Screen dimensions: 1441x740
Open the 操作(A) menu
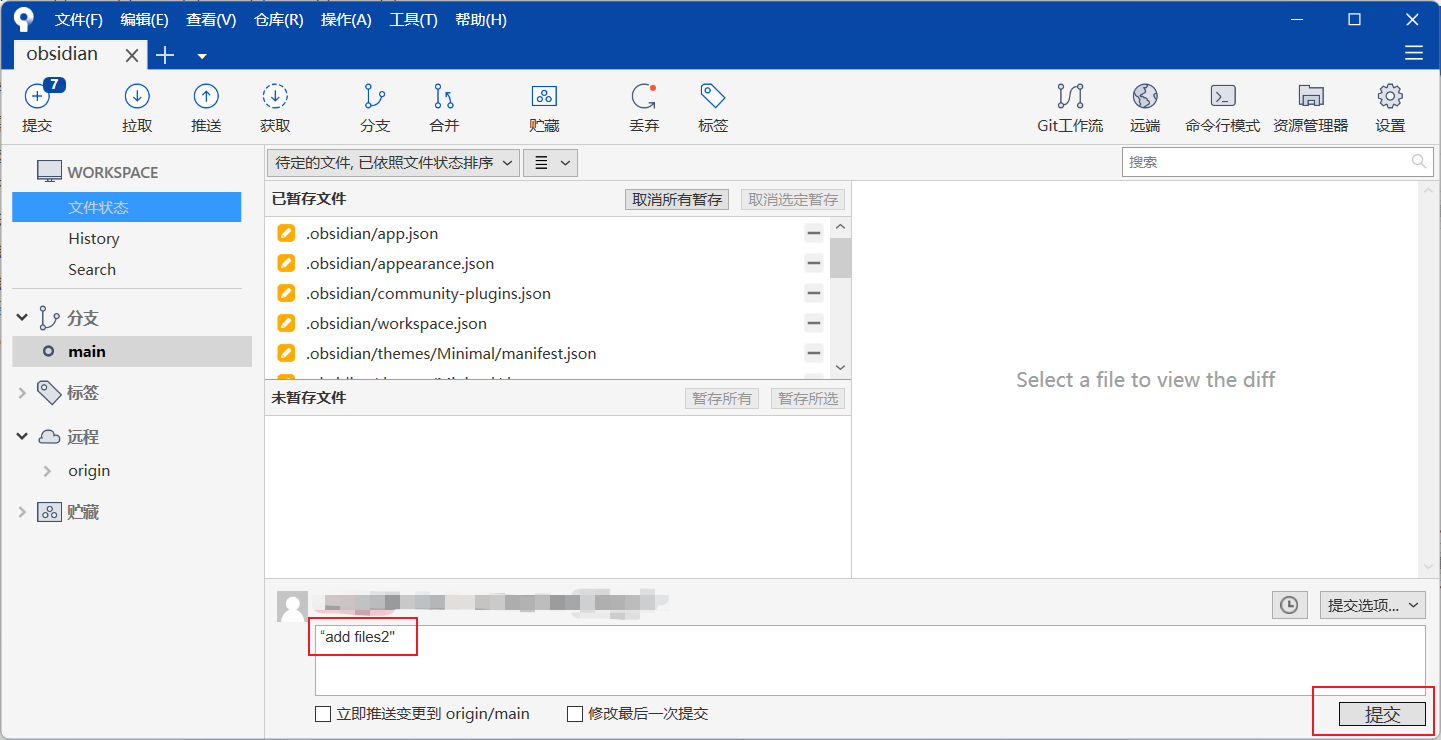[346, 20]
